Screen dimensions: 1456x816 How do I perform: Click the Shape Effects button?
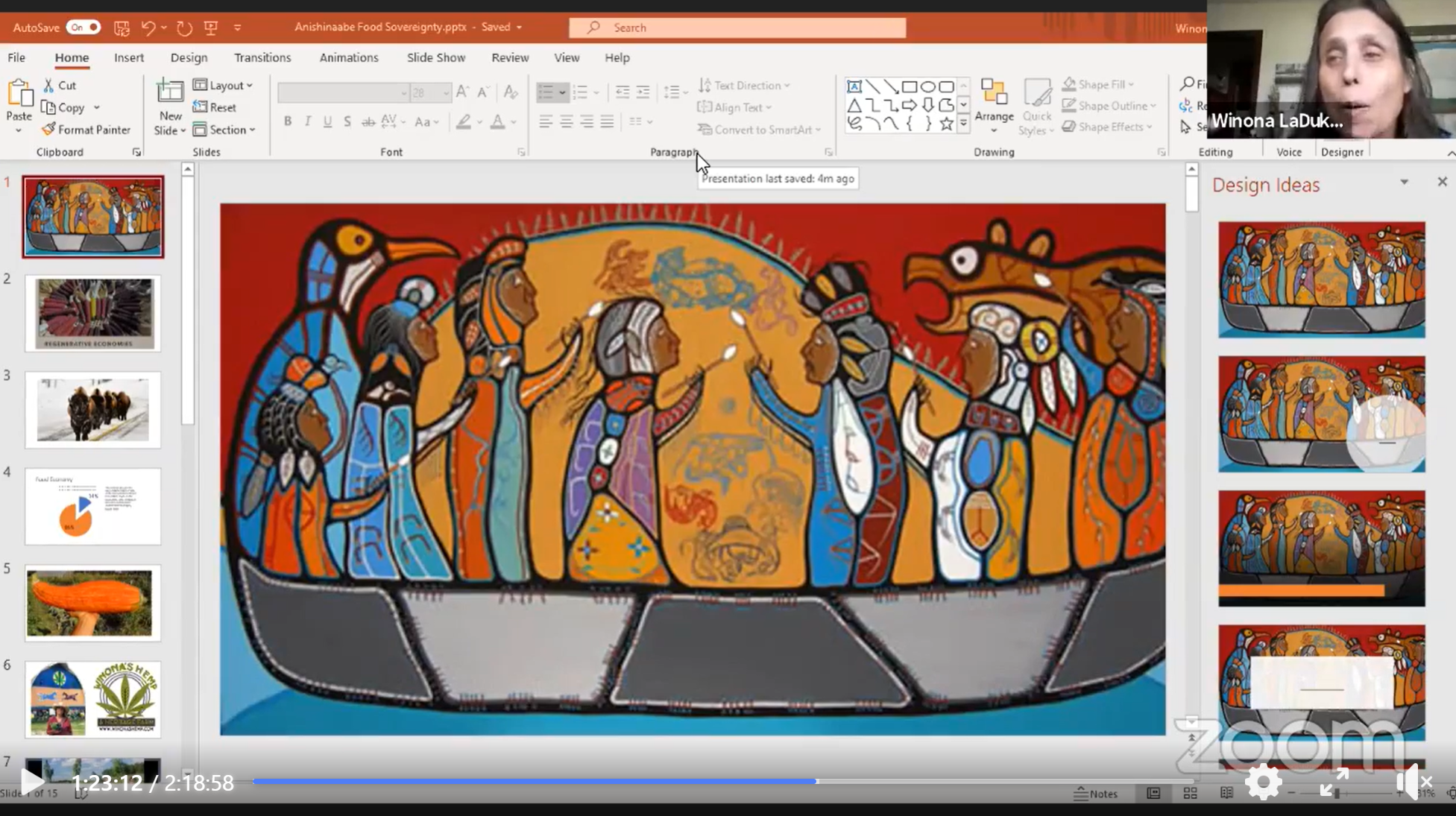1107,127
